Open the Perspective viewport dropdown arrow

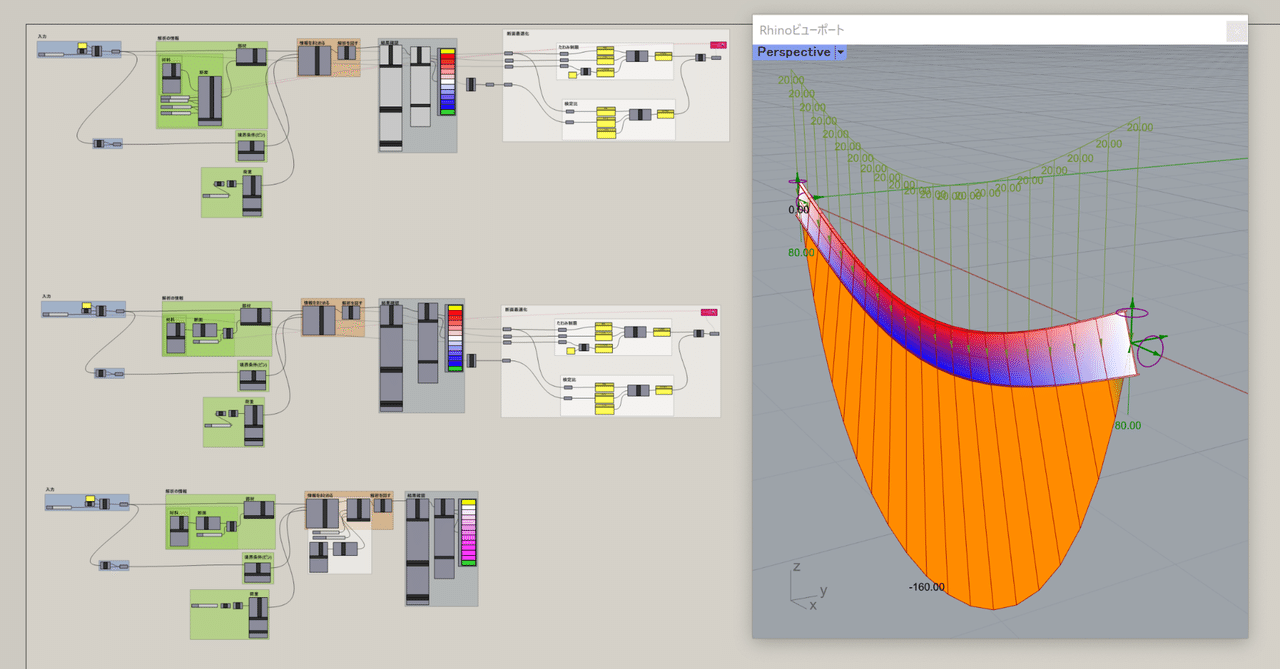(x=840, y=52)
